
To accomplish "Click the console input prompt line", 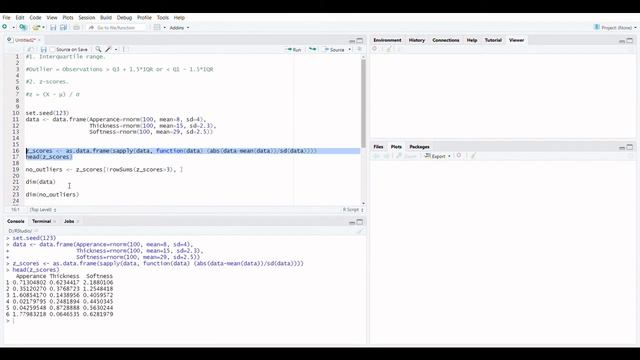I will [x=184, y=321].
